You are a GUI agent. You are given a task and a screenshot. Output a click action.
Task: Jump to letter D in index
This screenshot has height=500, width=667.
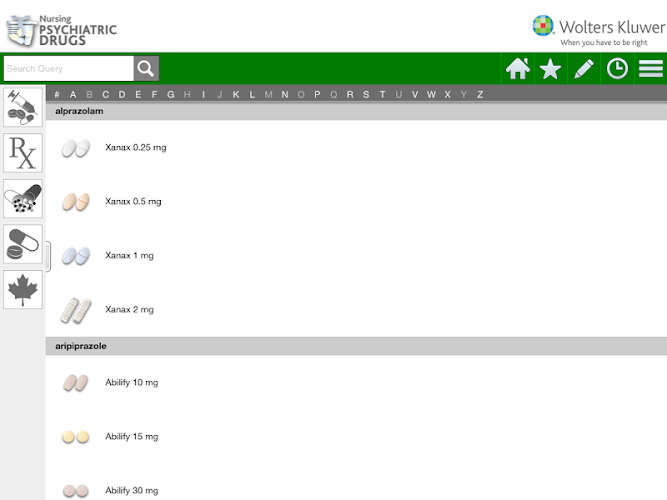(x=122, y=94)
